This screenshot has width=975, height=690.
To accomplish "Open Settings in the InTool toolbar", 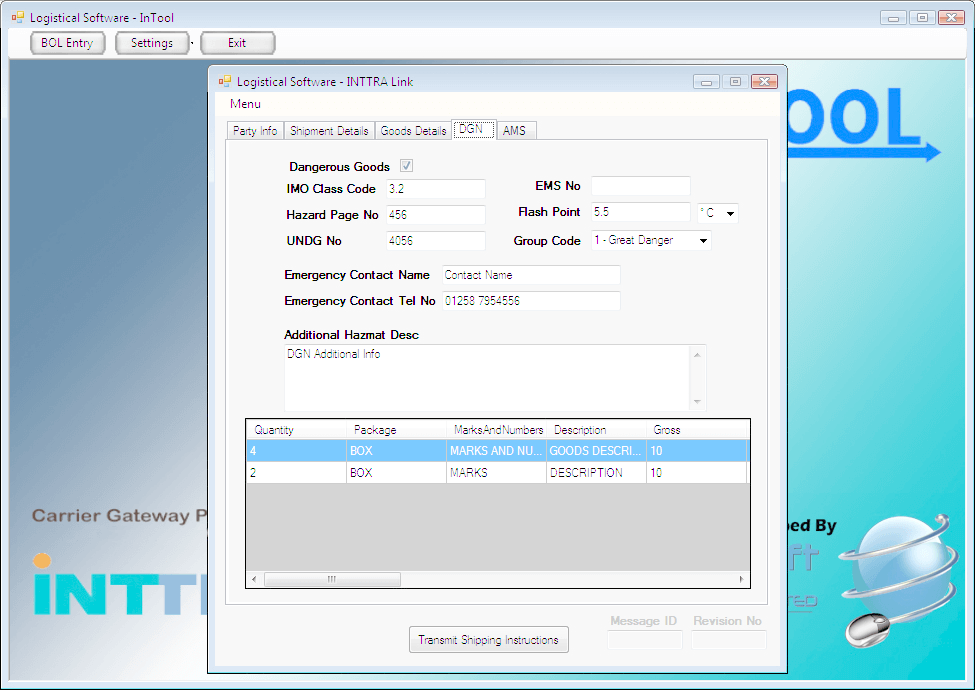I will tap(152, 43).
